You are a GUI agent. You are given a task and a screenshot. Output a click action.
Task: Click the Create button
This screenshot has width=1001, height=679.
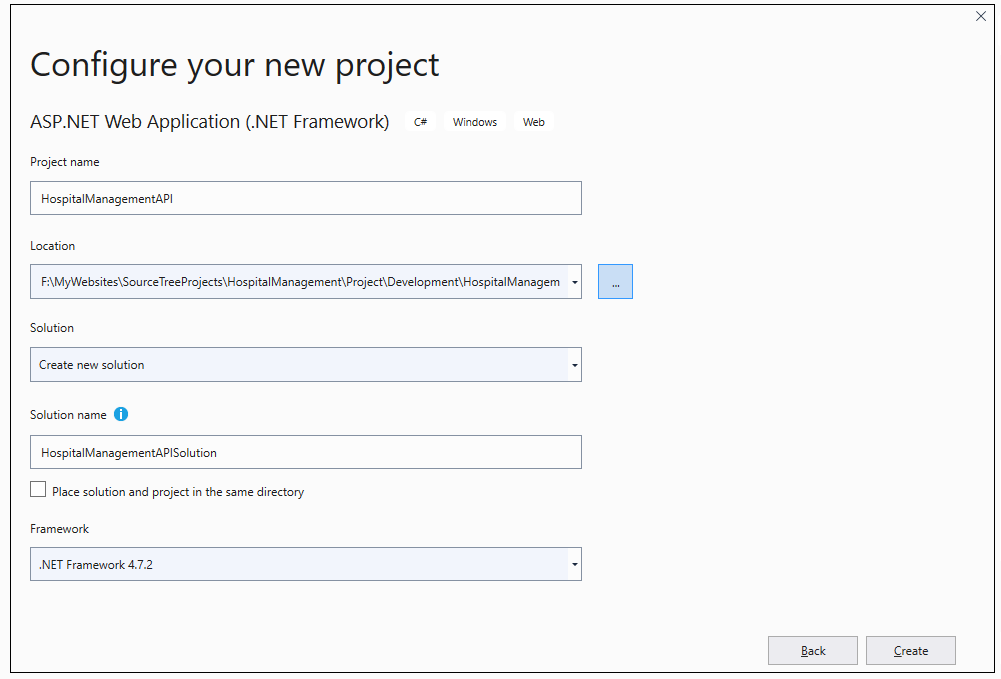point(910,650)
